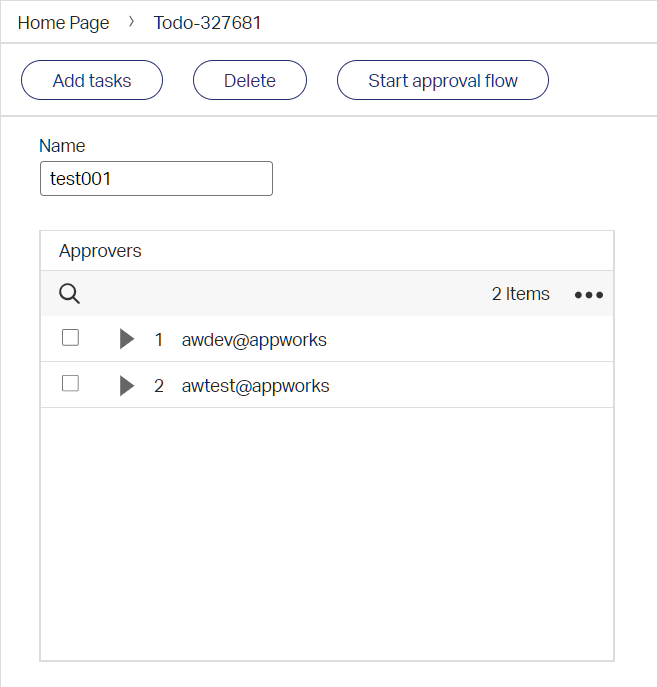Image resolution: width=657 pixels, height=687 pixels.
Task: Focus the Name field containing test001
Action: click(x=156, y=179)
